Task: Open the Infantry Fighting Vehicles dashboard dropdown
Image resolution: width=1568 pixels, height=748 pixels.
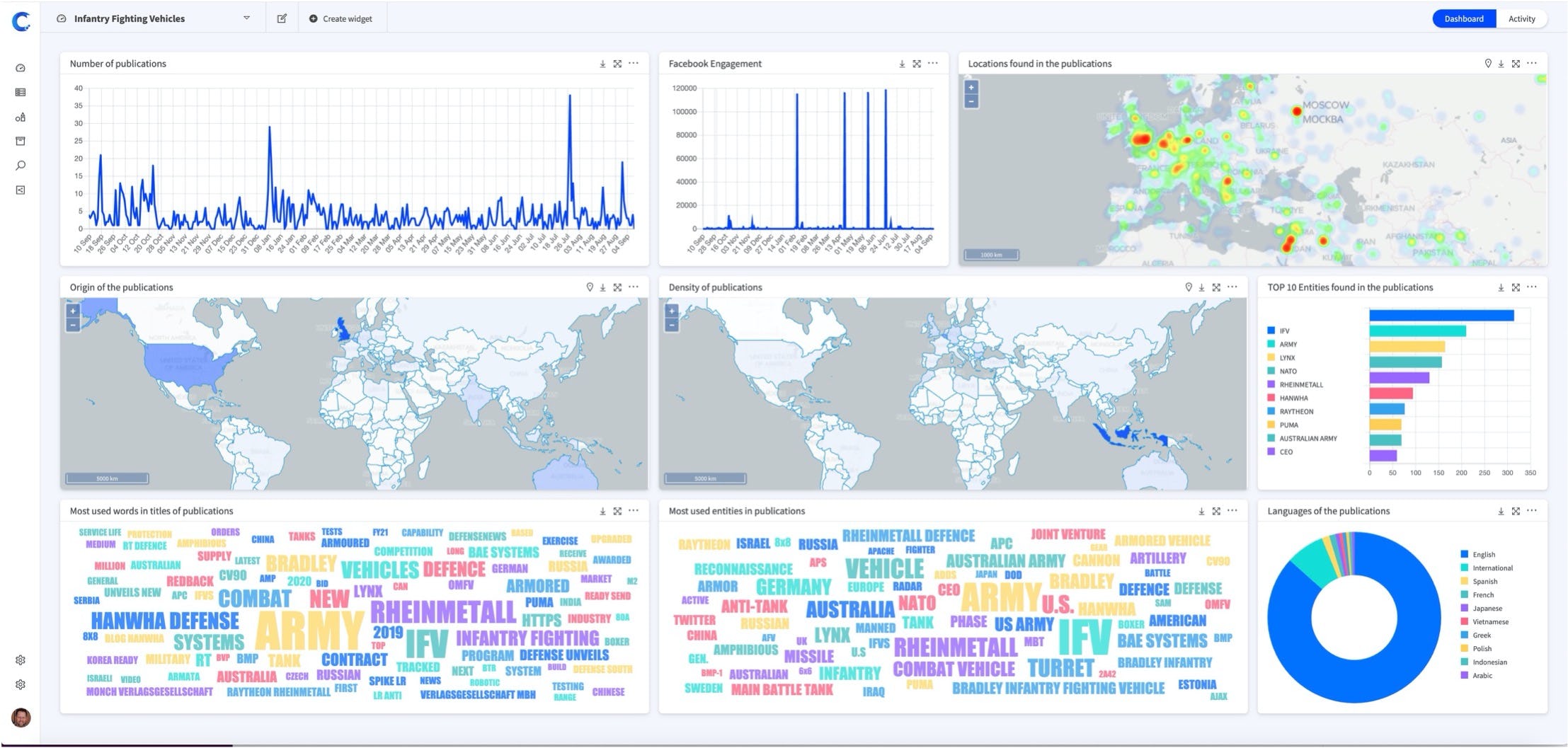Action: pos(246,18)
